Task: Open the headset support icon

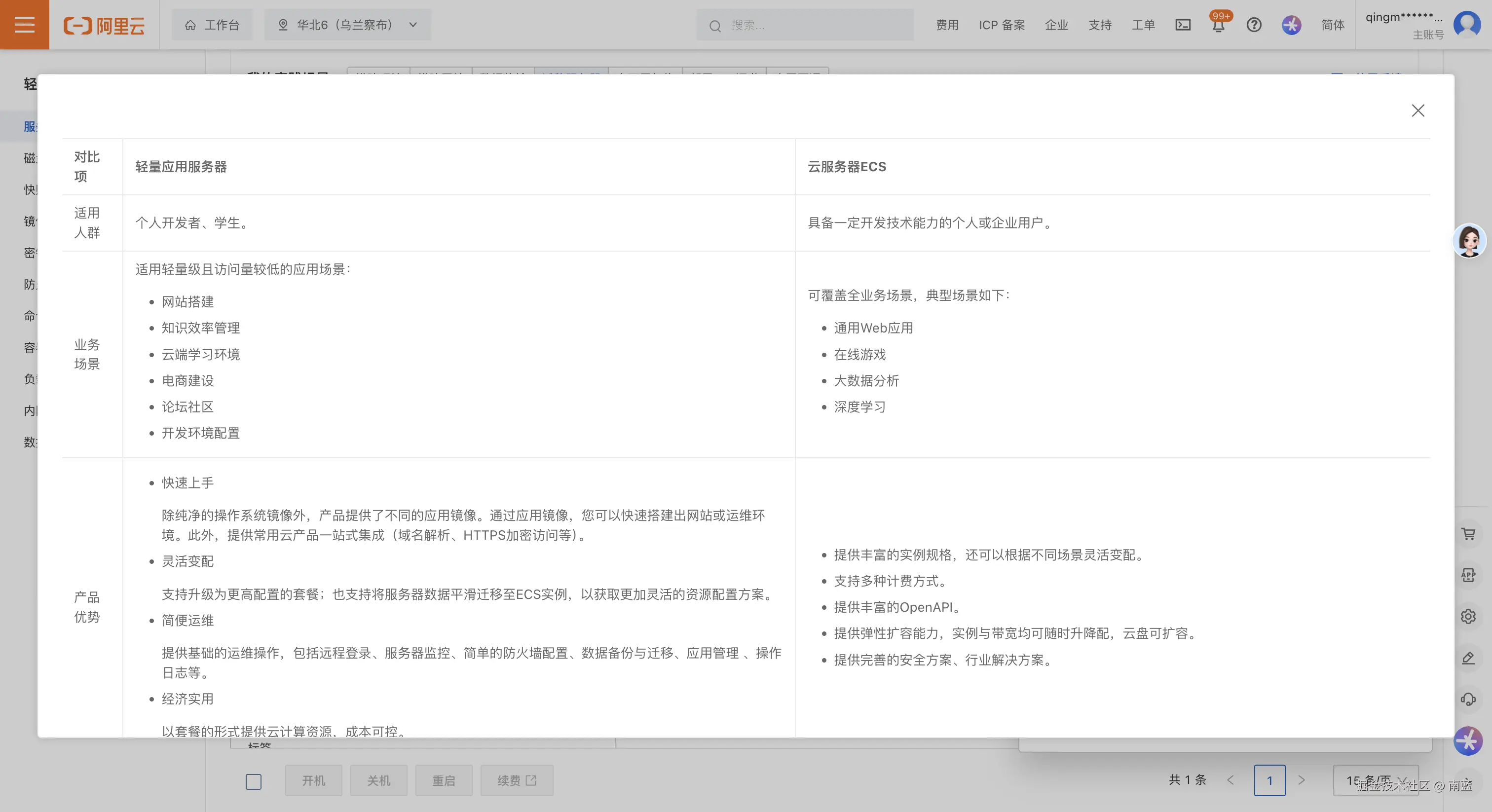Action: coord(1468,699)
